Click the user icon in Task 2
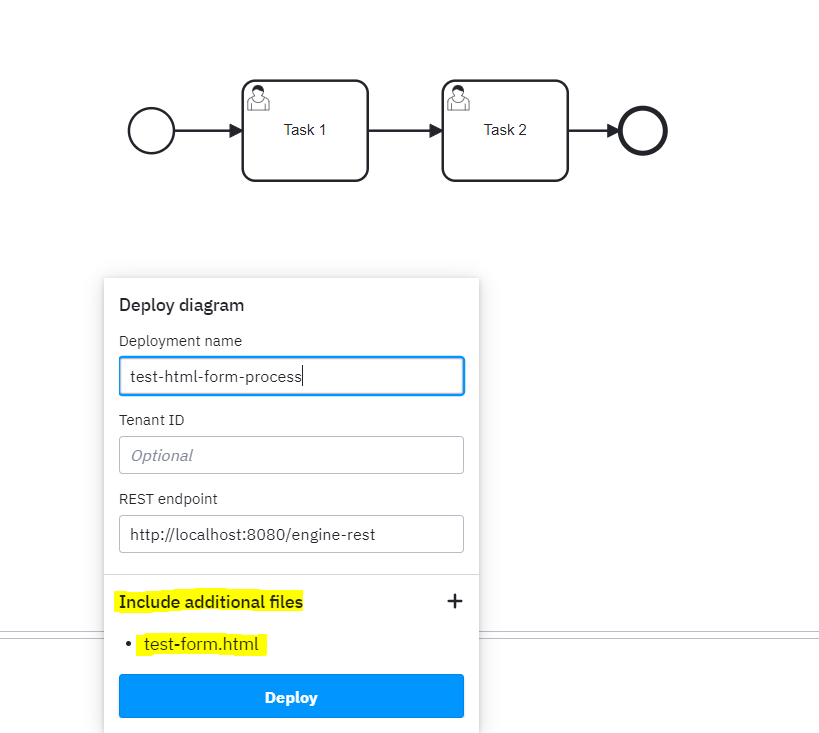Viewport: 819px width, 733px height. [x=458, y=98]
